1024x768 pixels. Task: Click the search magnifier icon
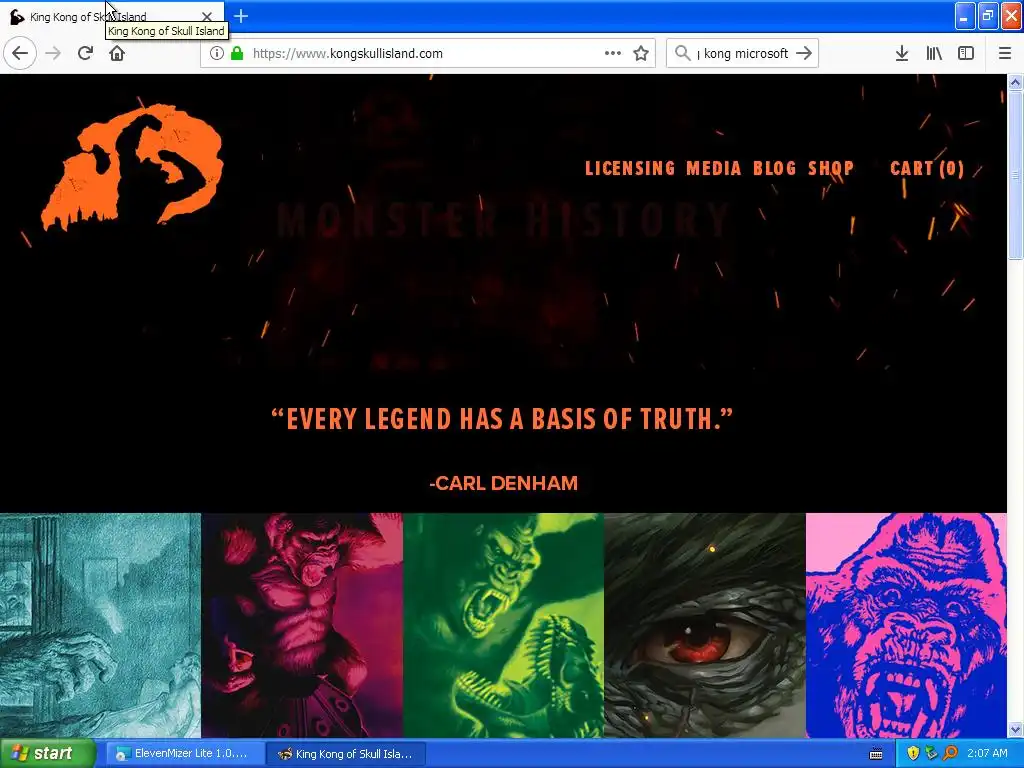[x=682, y=54]
